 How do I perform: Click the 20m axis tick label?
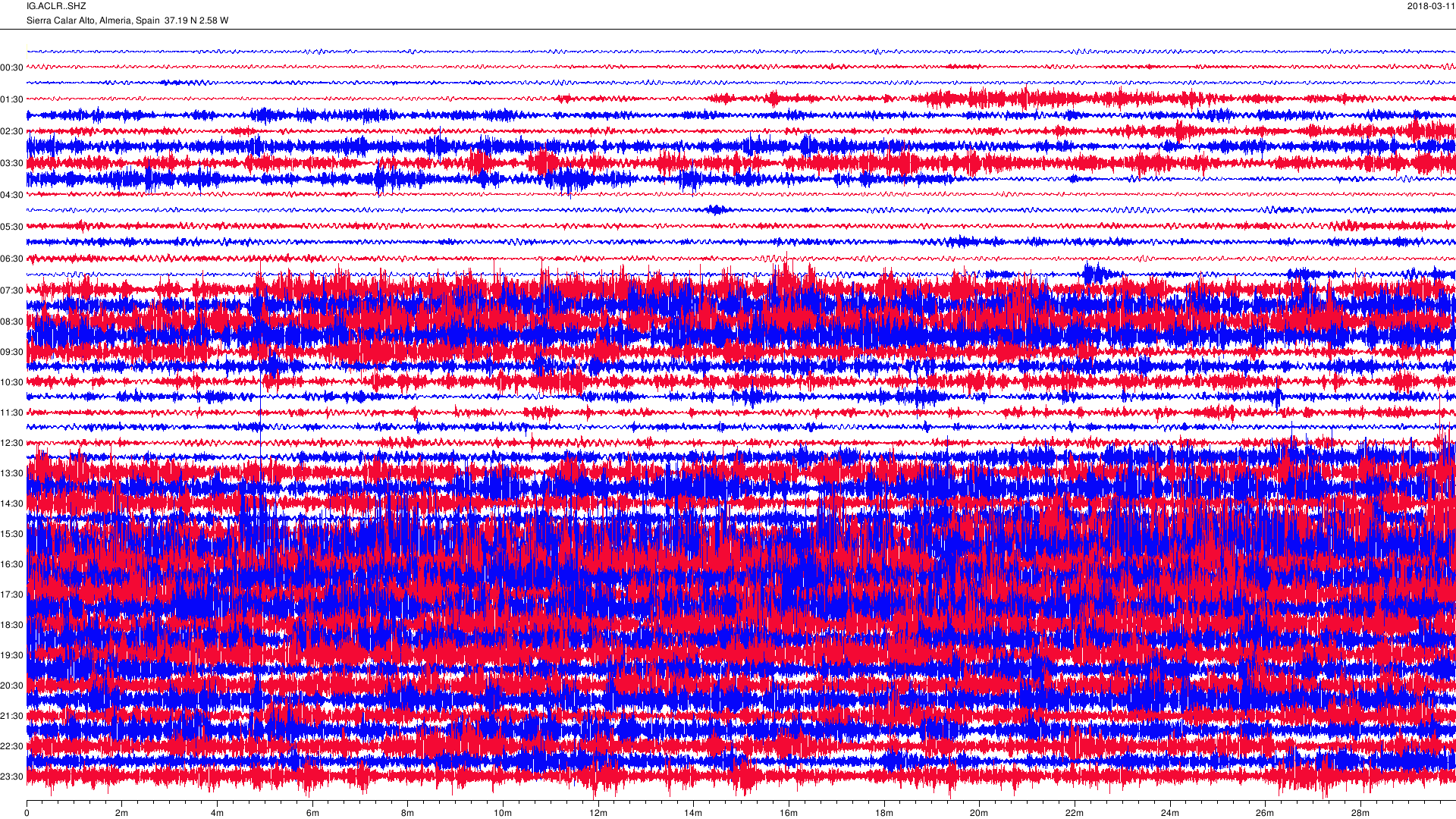[979, 813]
